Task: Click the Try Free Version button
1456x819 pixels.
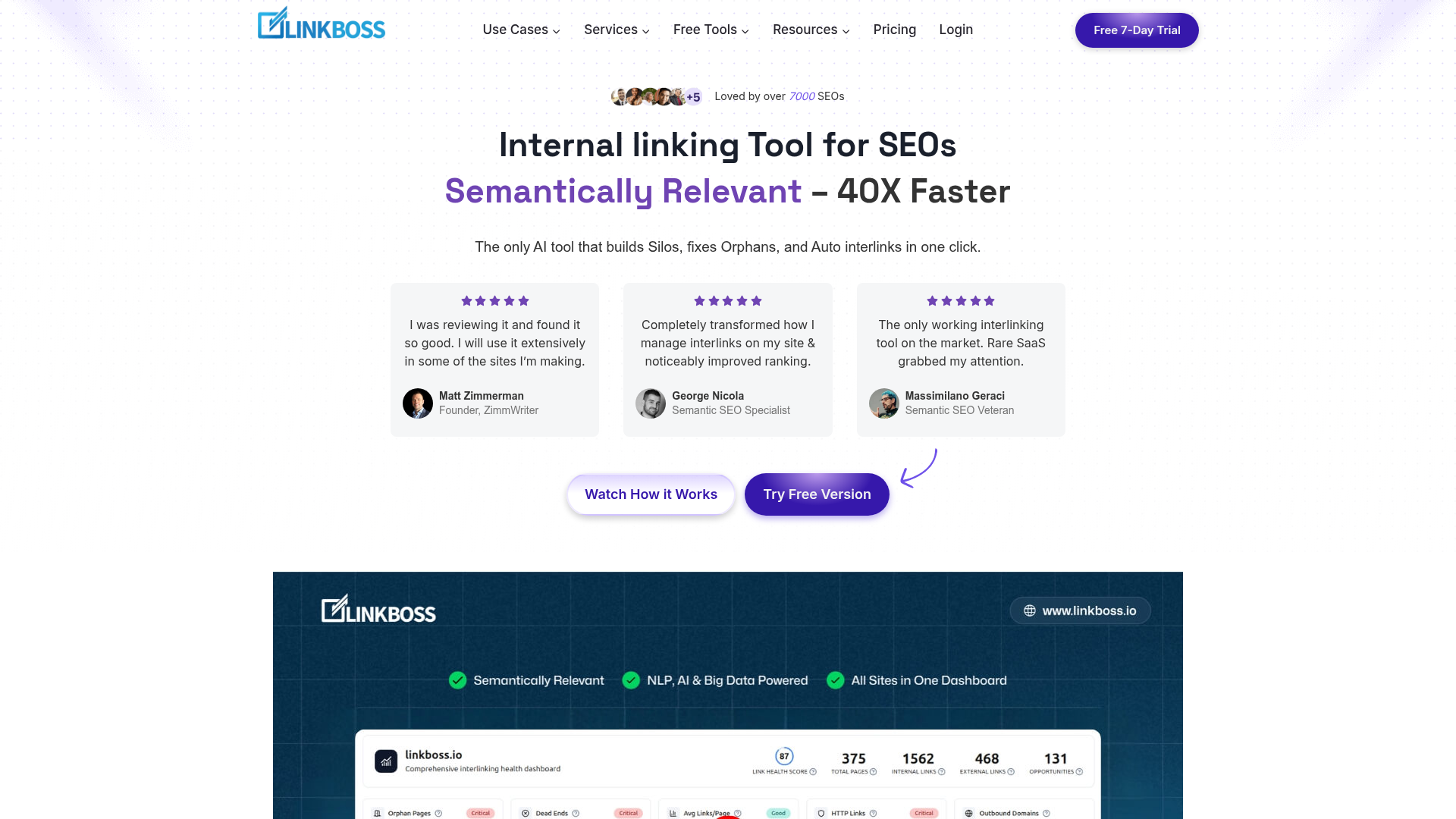Action: tap(817, 494)
